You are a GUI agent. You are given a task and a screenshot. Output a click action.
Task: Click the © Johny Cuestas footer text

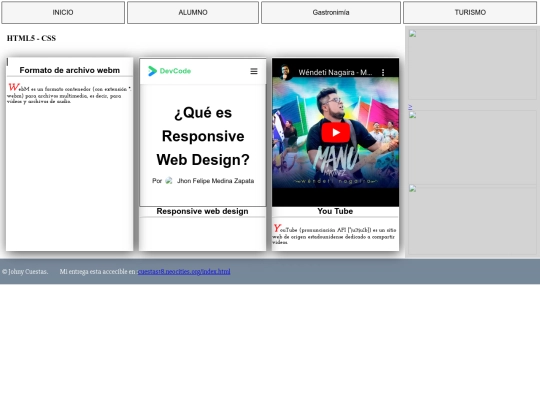[25, 271]
